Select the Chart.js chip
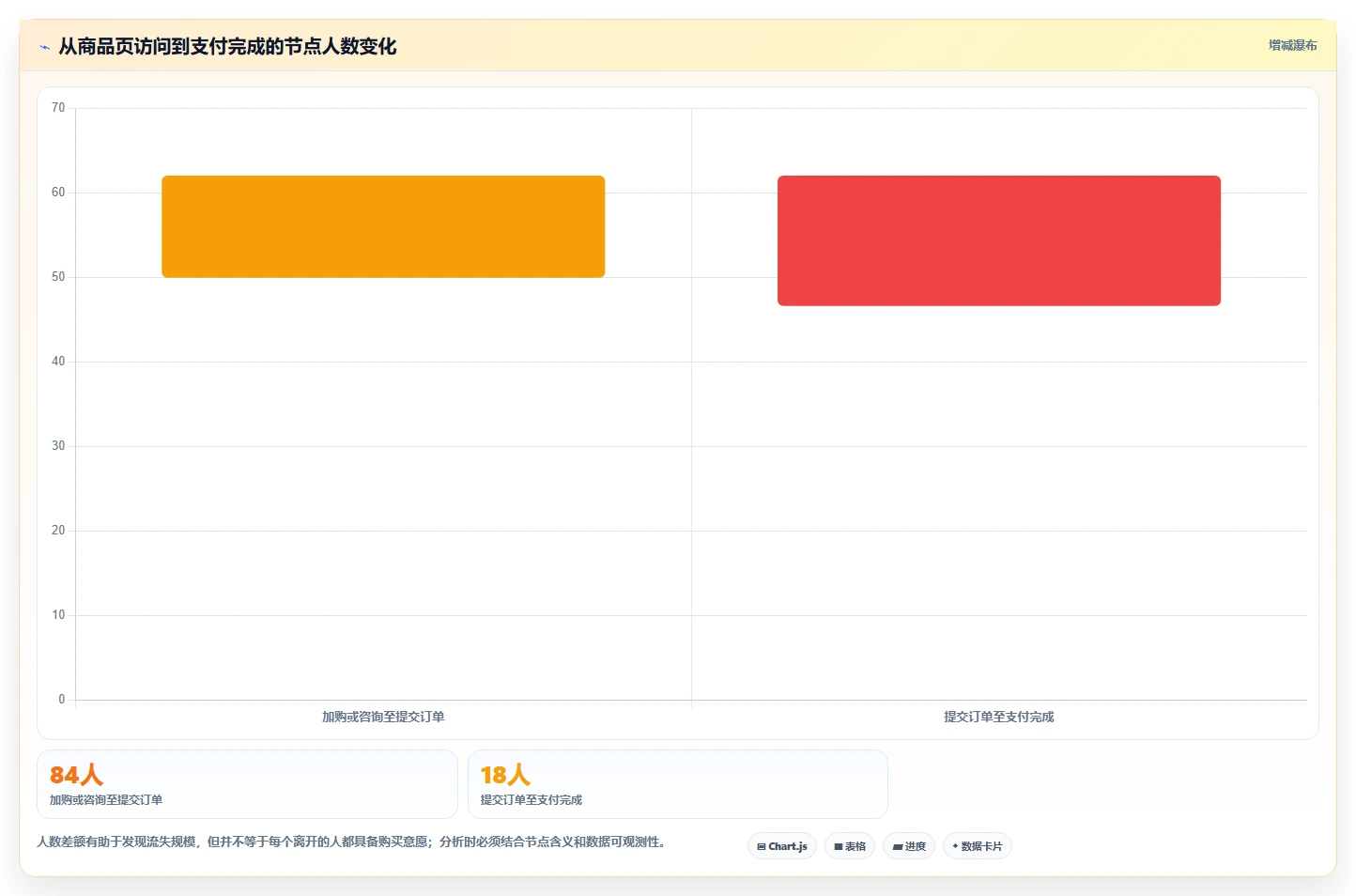Viewport: 1356px width, 896px height. (782, 846)
